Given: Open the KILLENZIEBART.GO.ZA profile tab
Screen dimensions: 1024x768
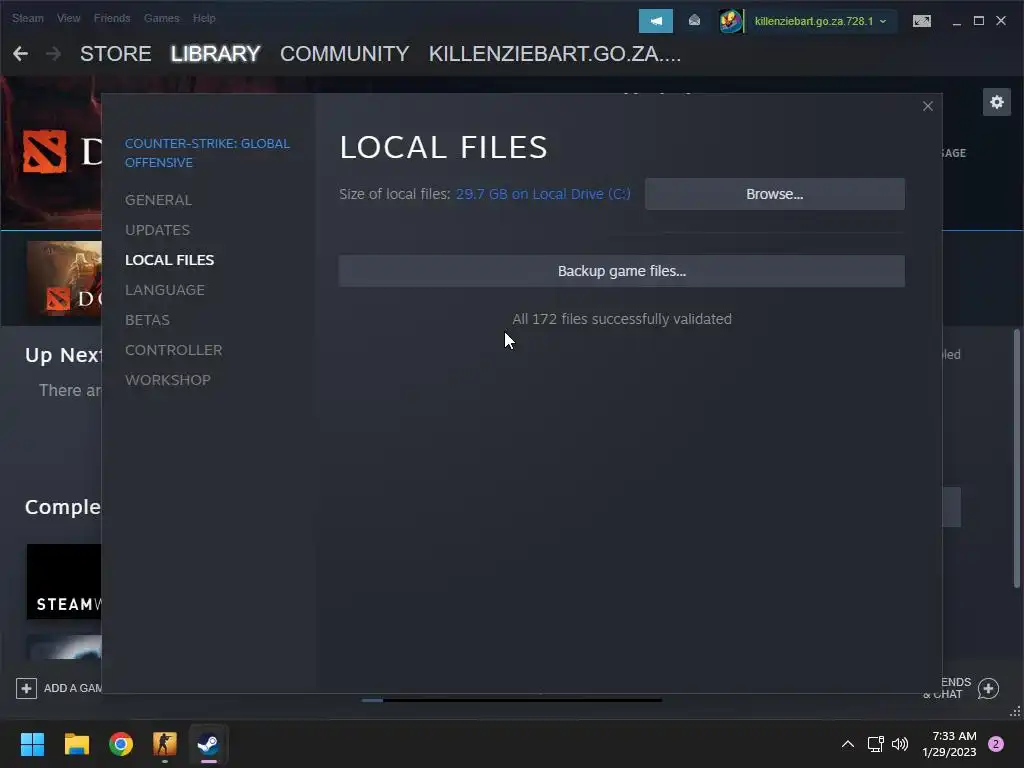Looking at the screenshot, I should coord(554,54).
